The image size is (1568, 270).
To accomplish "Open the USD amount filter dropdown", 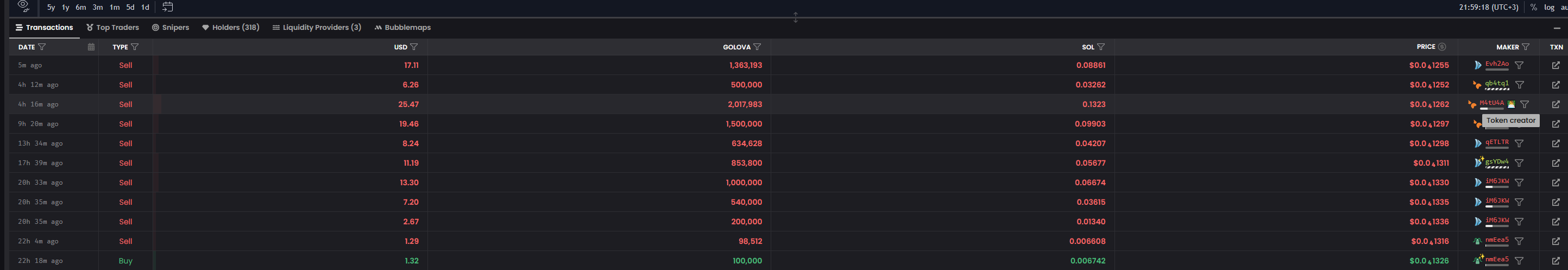I will [414, 47].
